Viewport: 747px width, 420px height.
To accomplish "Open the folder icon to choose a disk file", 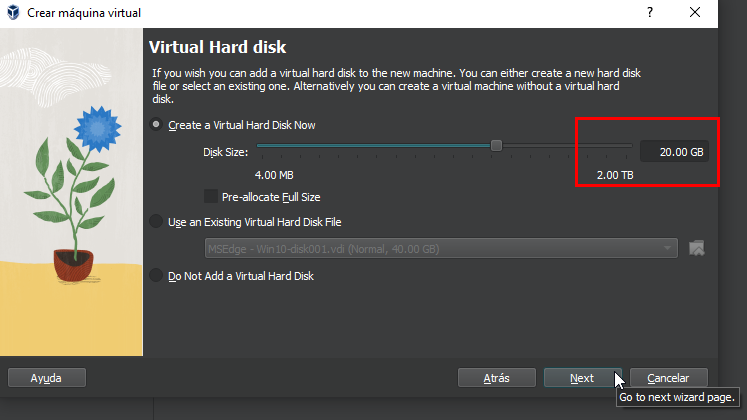I will click(x=697, y=248).
